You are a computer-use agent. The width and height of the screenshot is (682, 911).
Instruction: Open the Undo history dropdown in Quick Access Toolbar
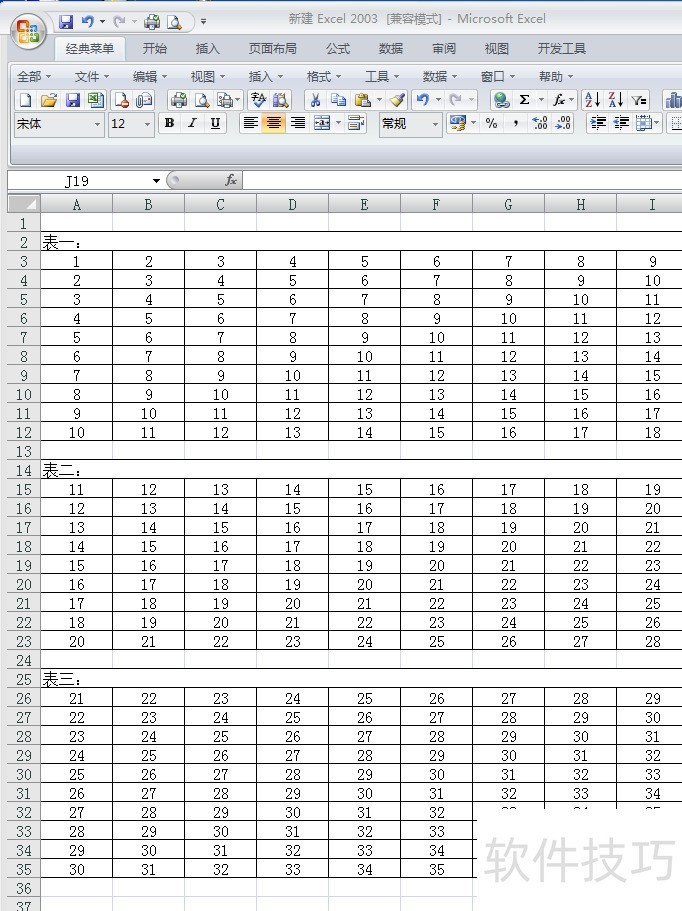(102, 22)
